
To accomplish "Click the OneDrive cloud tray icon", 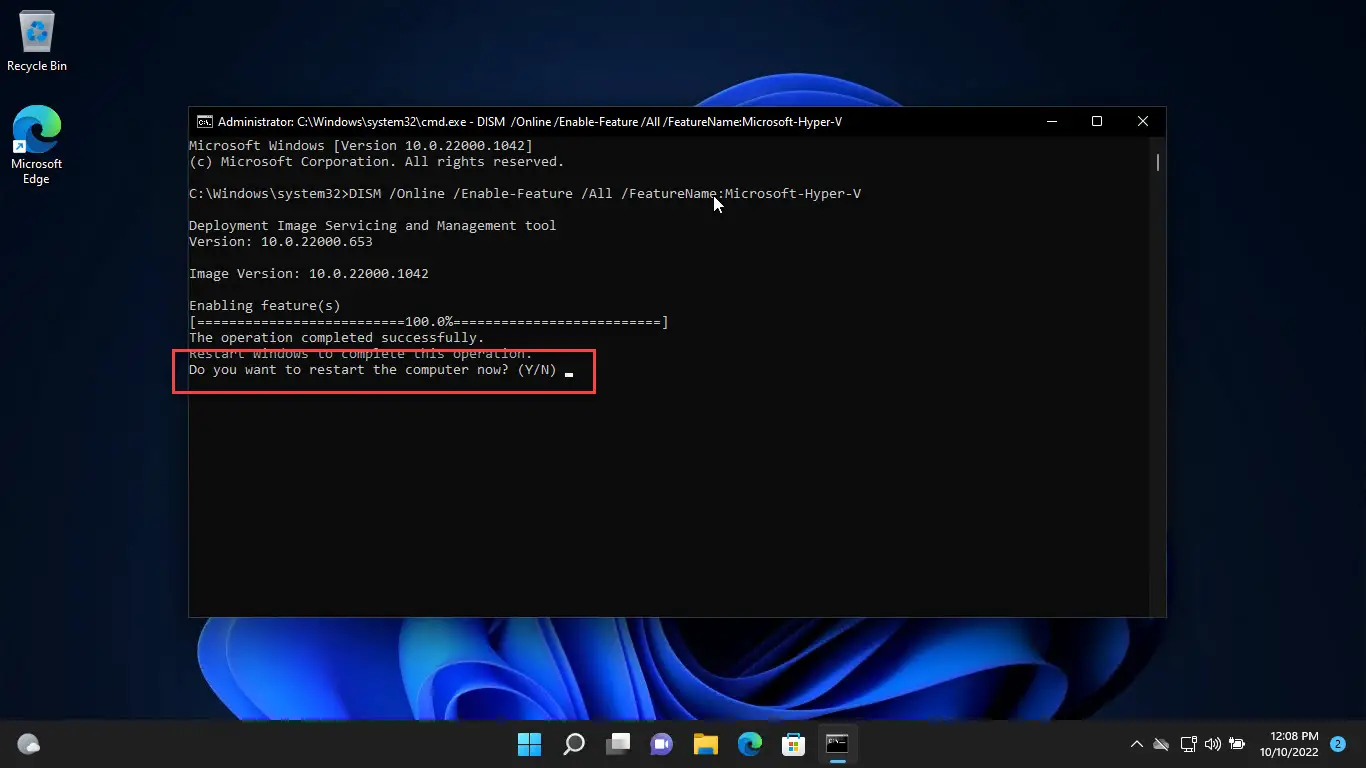I will click(x=1161, y=744).
